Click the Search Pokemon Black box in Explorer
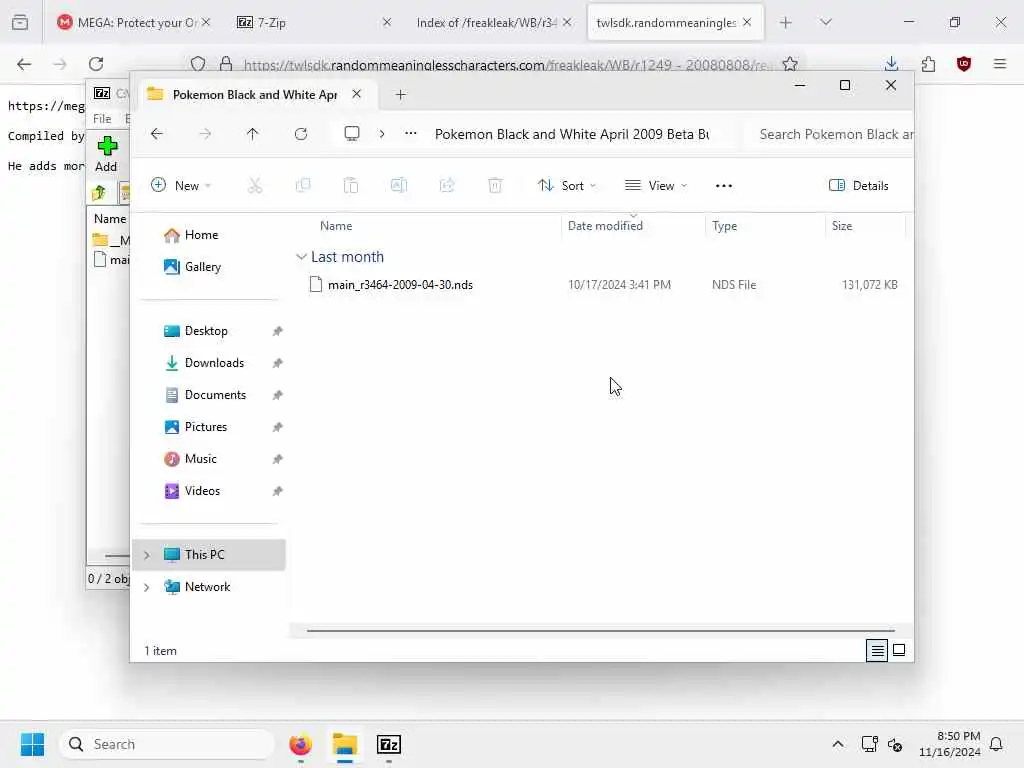This screenshot has height=768, width=1024. 829,135
